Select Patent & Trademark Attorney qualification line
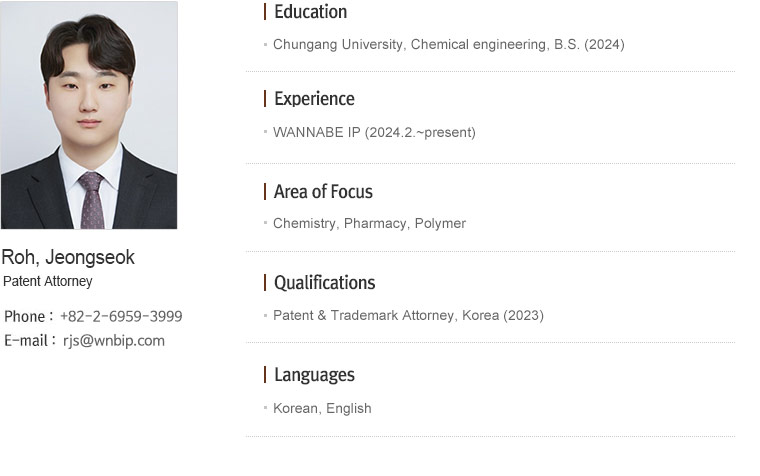 coord(409,316)
